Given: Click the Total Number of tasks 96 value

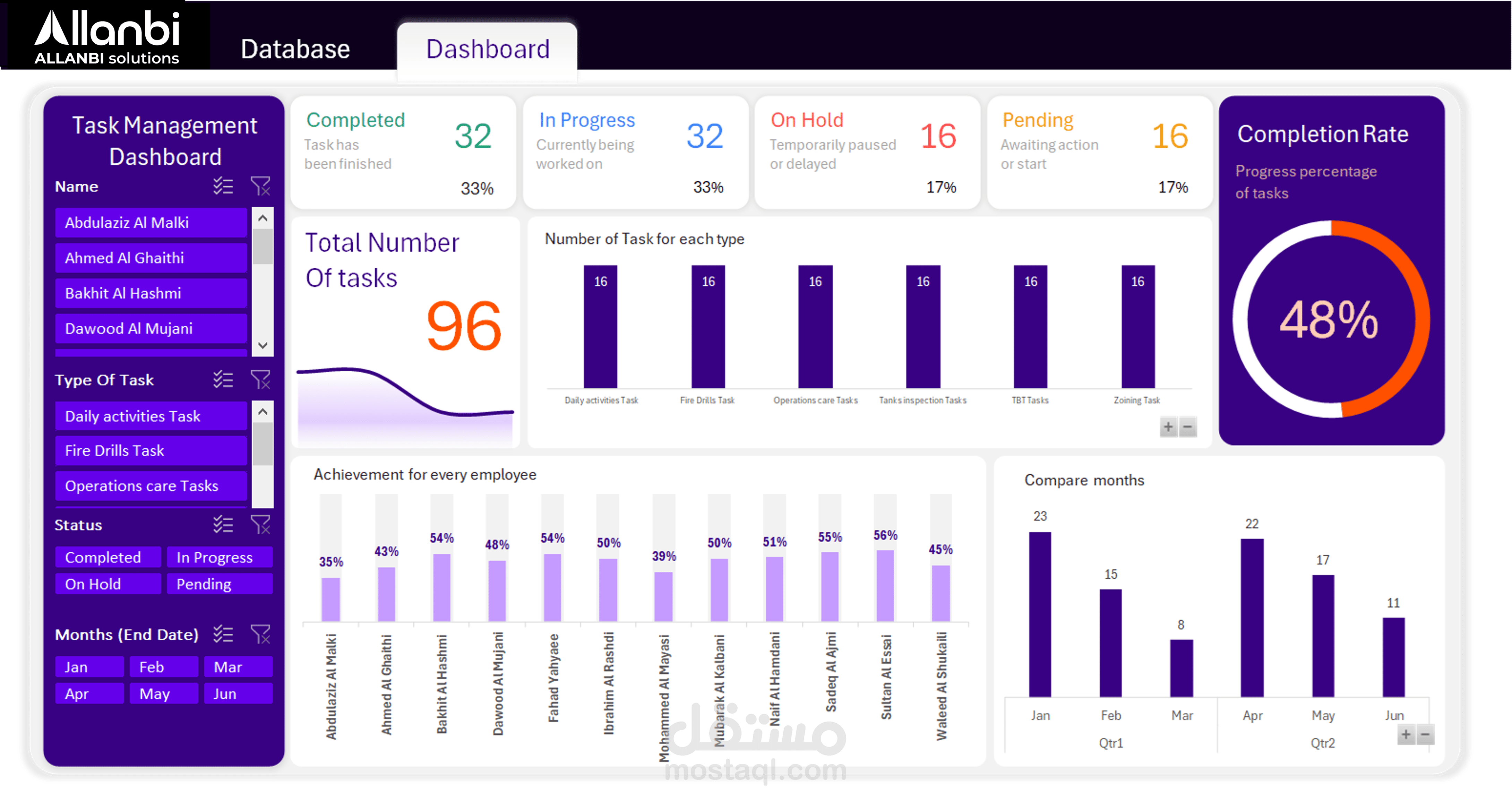Looking at the screenshot, I should pos(464,326).
